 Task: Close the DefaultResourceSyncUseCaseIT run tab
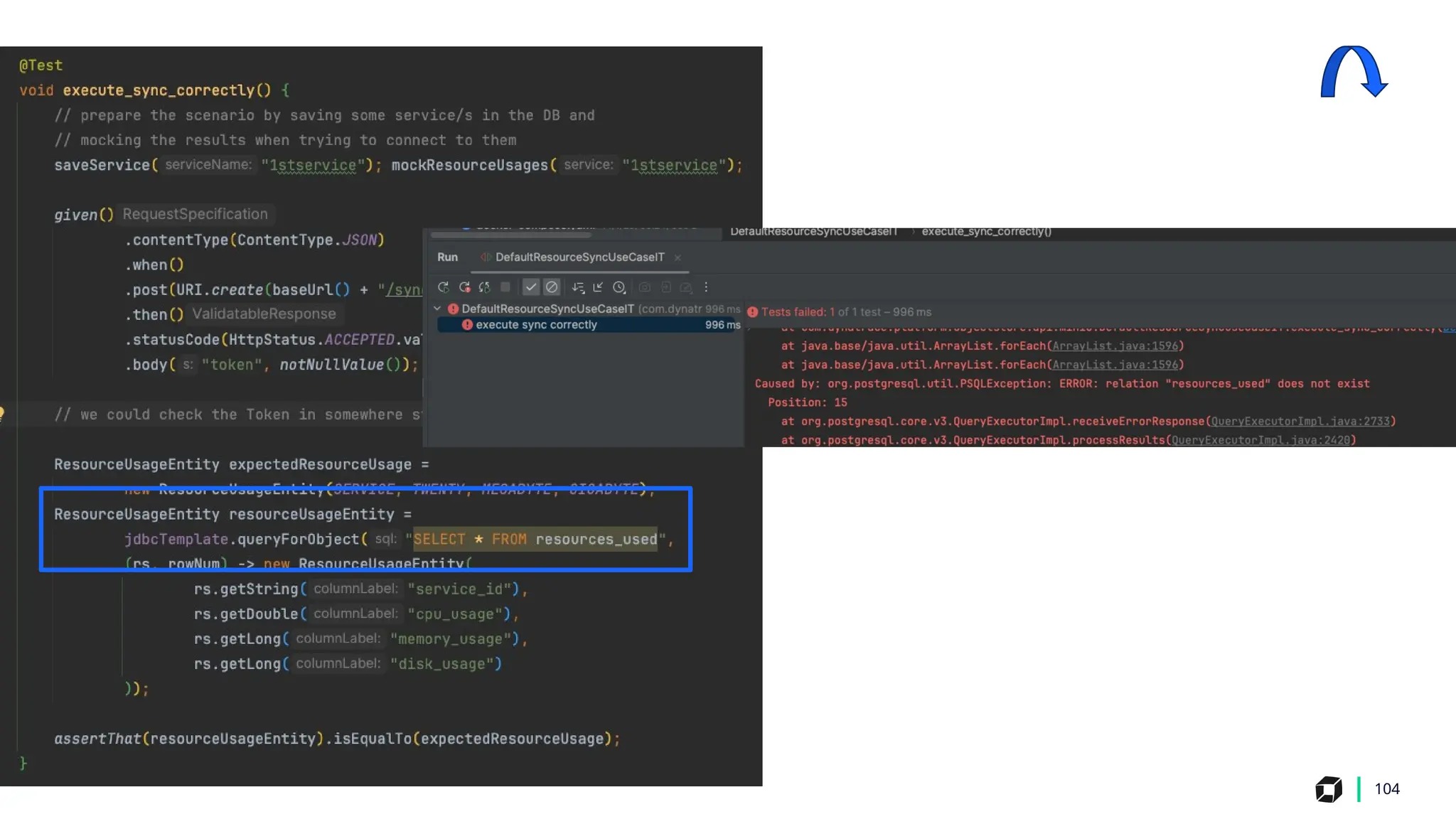click(x=678, y=258)
